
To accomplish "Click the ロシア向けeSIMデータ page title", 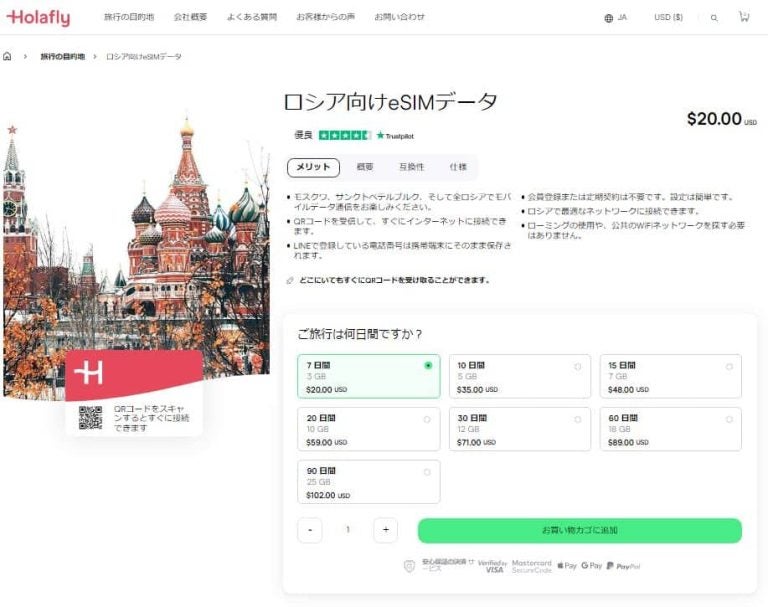I will point(390,102).
